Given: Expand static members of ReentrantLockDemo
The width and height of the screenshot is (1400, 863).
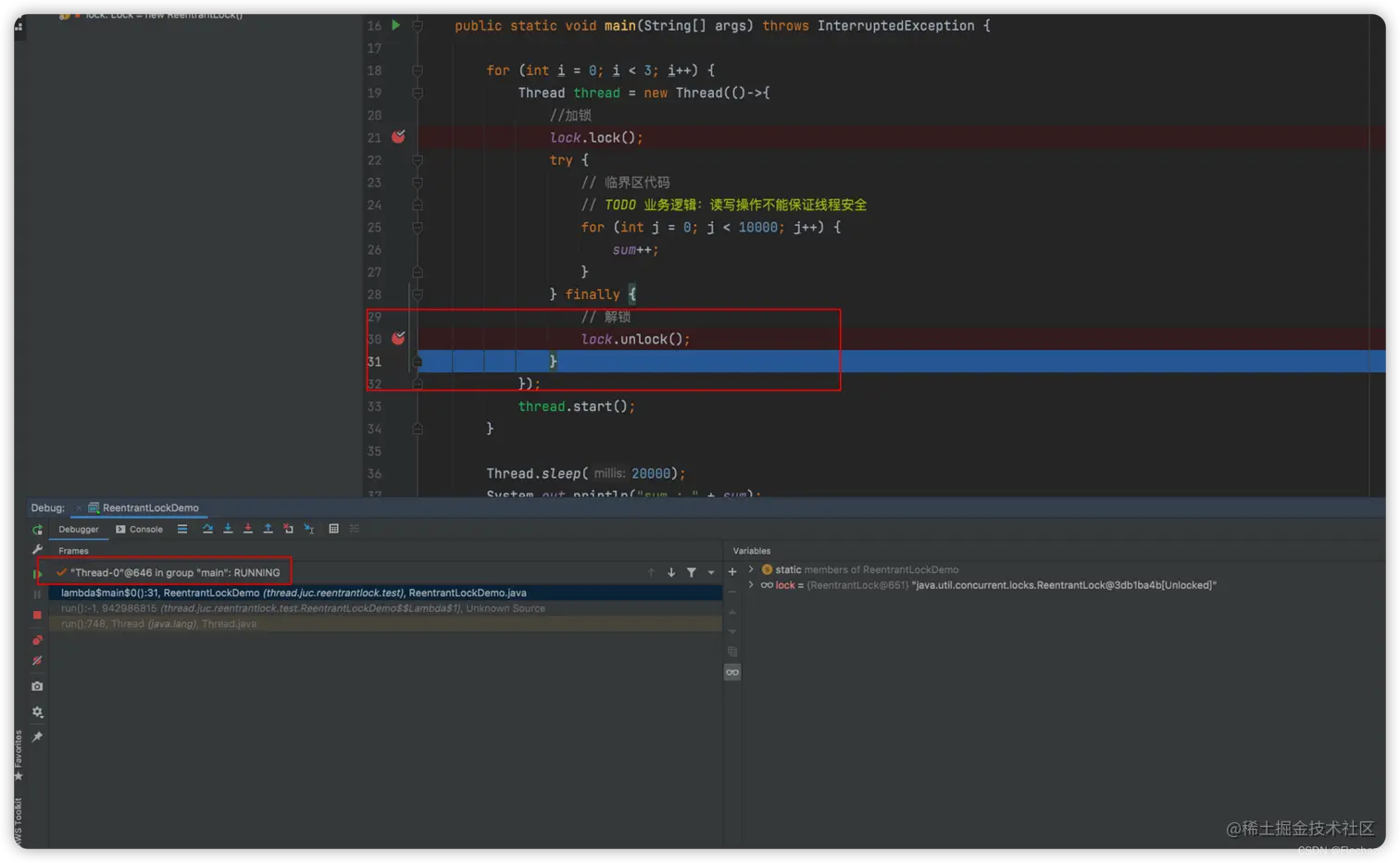Looking at the screenshot, I should [751, 569].
